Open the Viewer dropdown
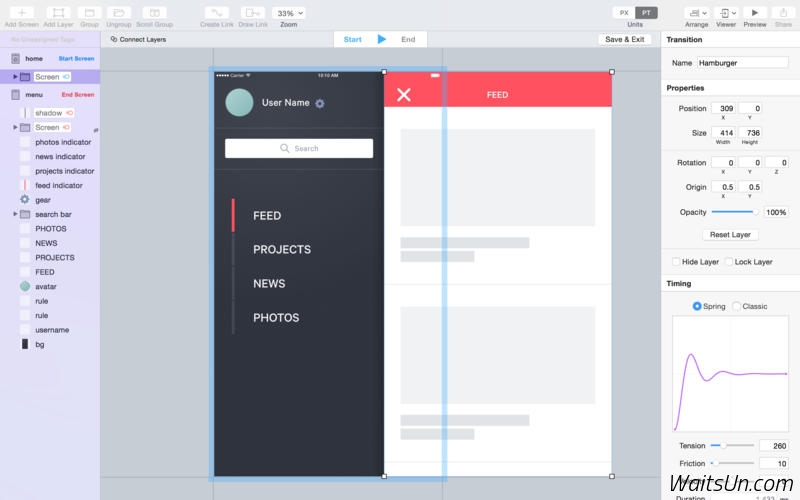Image resolution: width=800 pixels, height=500 pixels. 726,13
